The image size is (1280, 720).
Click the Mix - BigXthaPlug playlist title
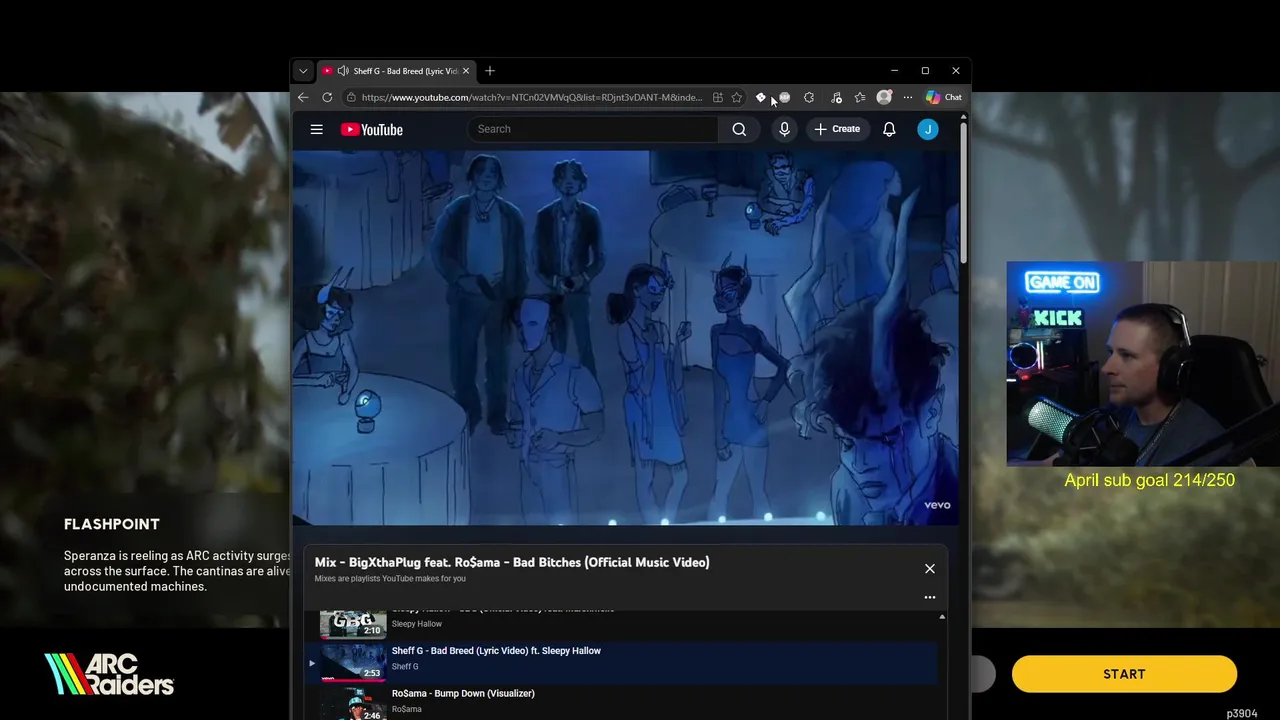(x=512, y=562)
